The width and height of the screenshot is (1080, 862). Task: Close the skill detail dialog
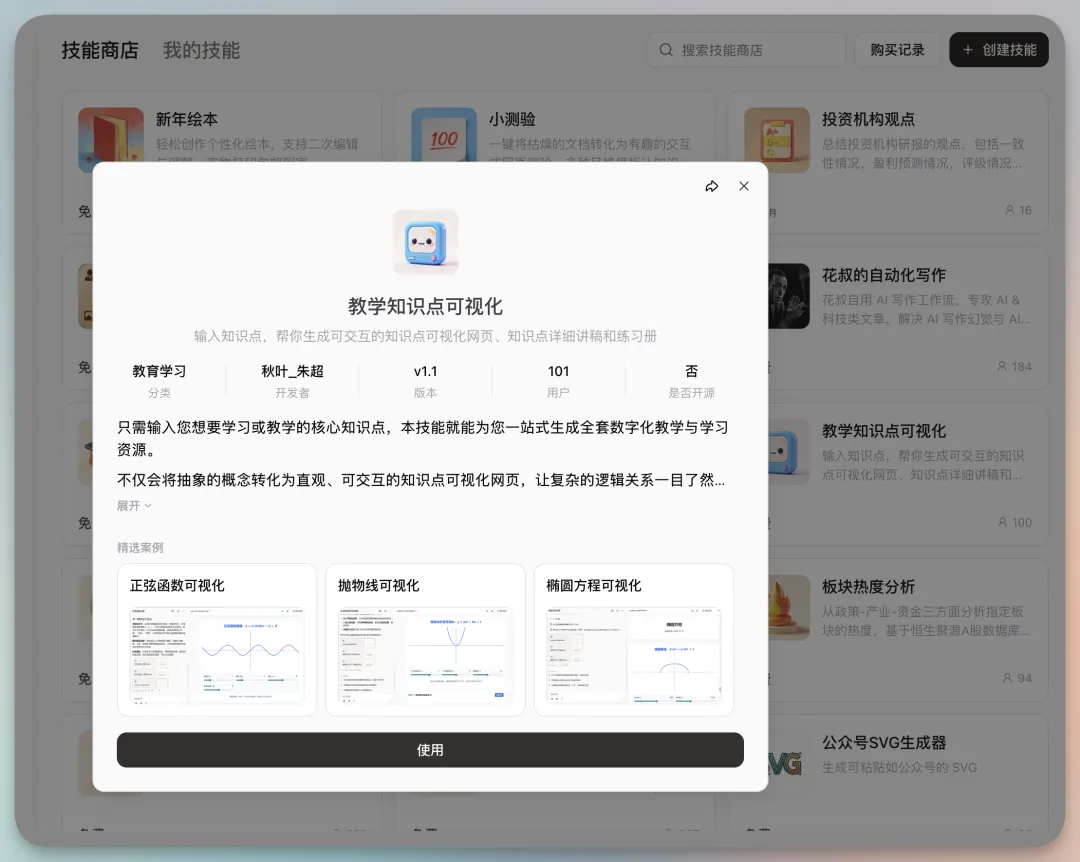[x=744, y=186]
